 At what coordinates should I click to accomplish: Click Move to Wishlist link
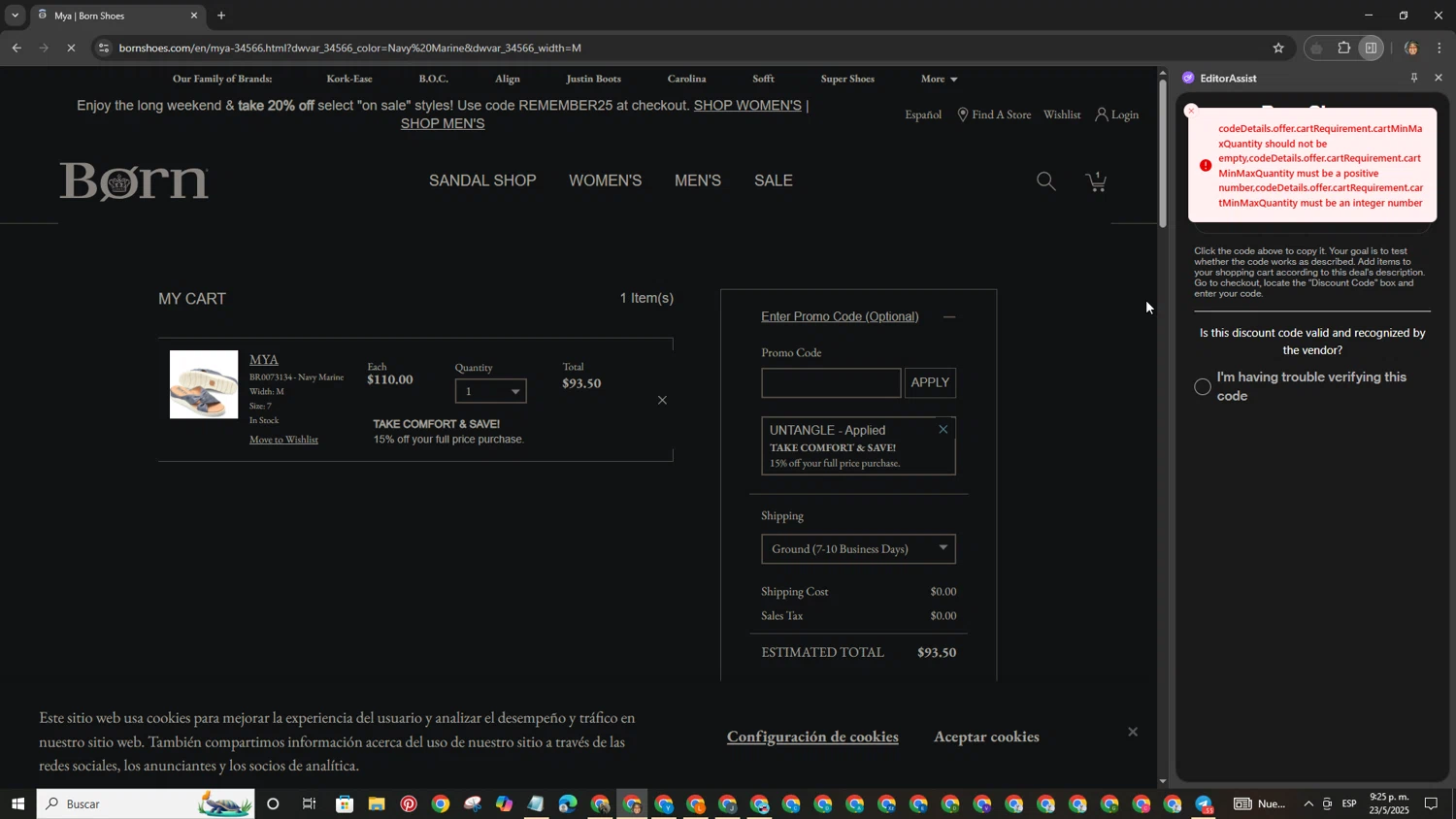pyautogui.click(x=283, y=440)
